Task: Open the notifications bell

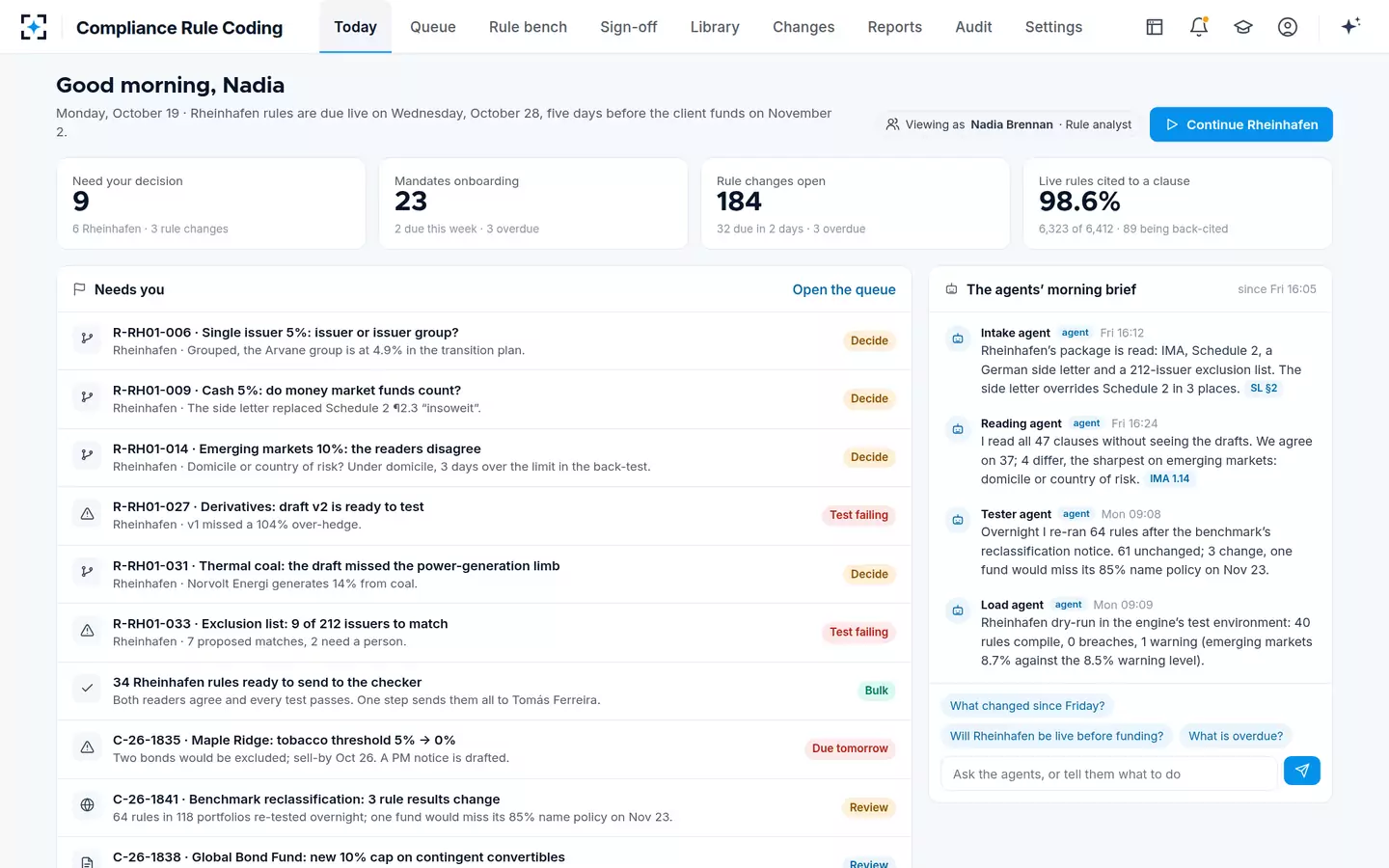Action: [1199, 27]
